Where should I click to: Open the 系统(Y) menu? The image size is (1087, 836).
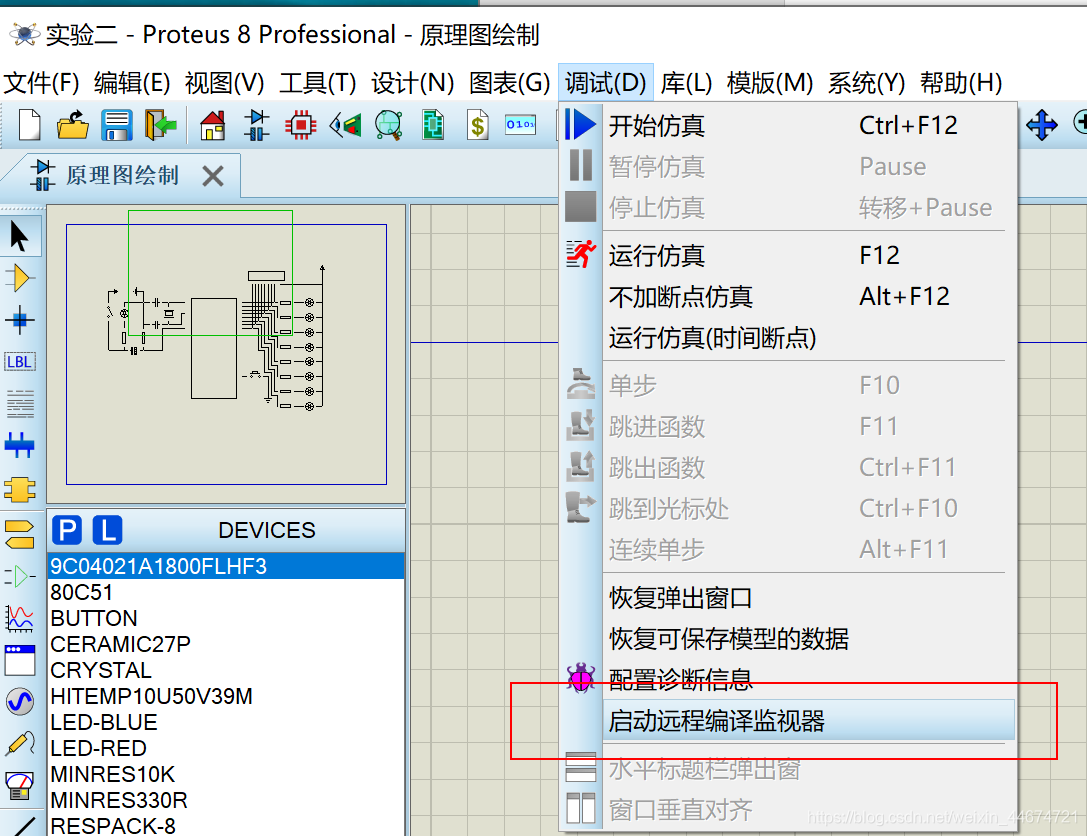pos(867,83)
